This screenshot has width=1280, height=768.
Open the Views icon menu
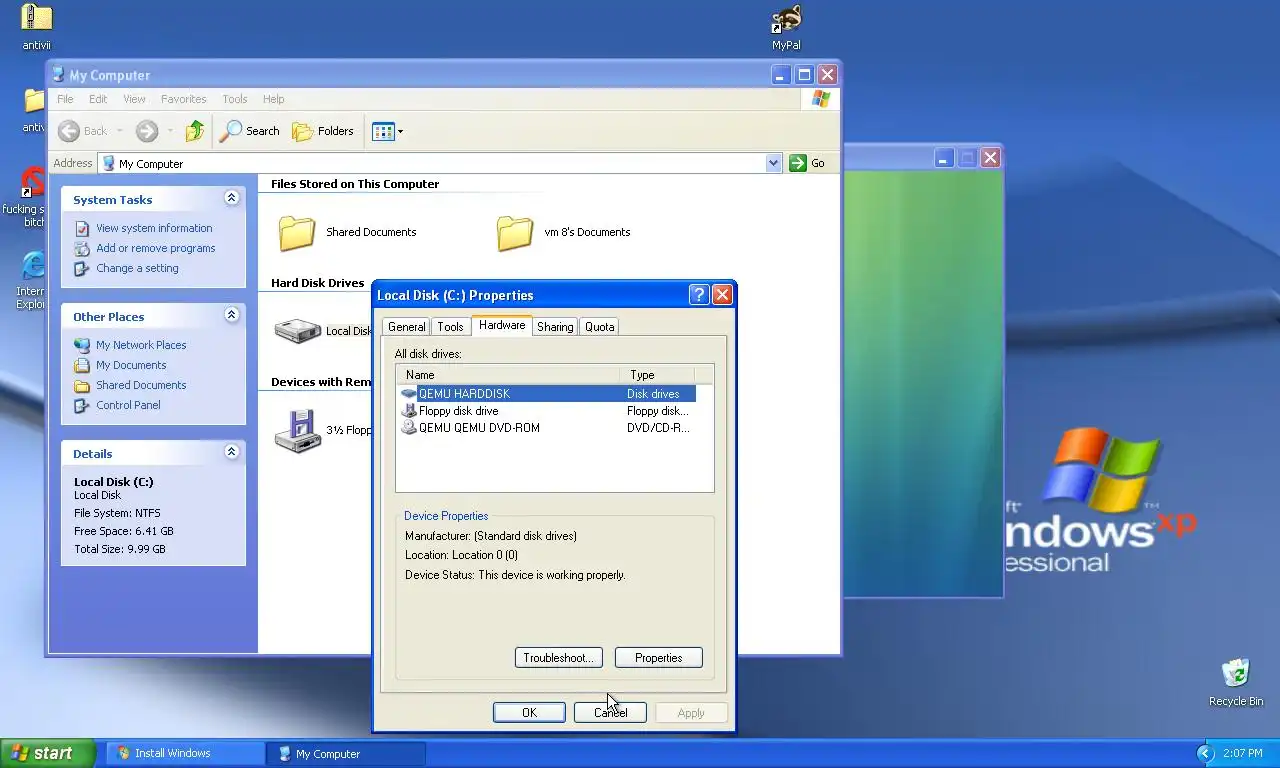click(x=388, y=131)
